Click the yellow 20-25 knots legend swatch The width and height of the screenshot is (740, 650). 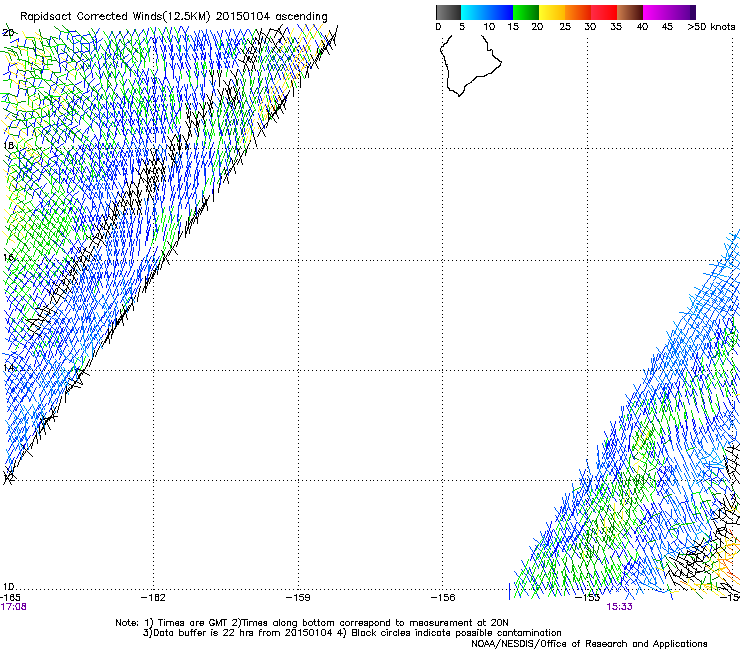[x=552, y=12]
